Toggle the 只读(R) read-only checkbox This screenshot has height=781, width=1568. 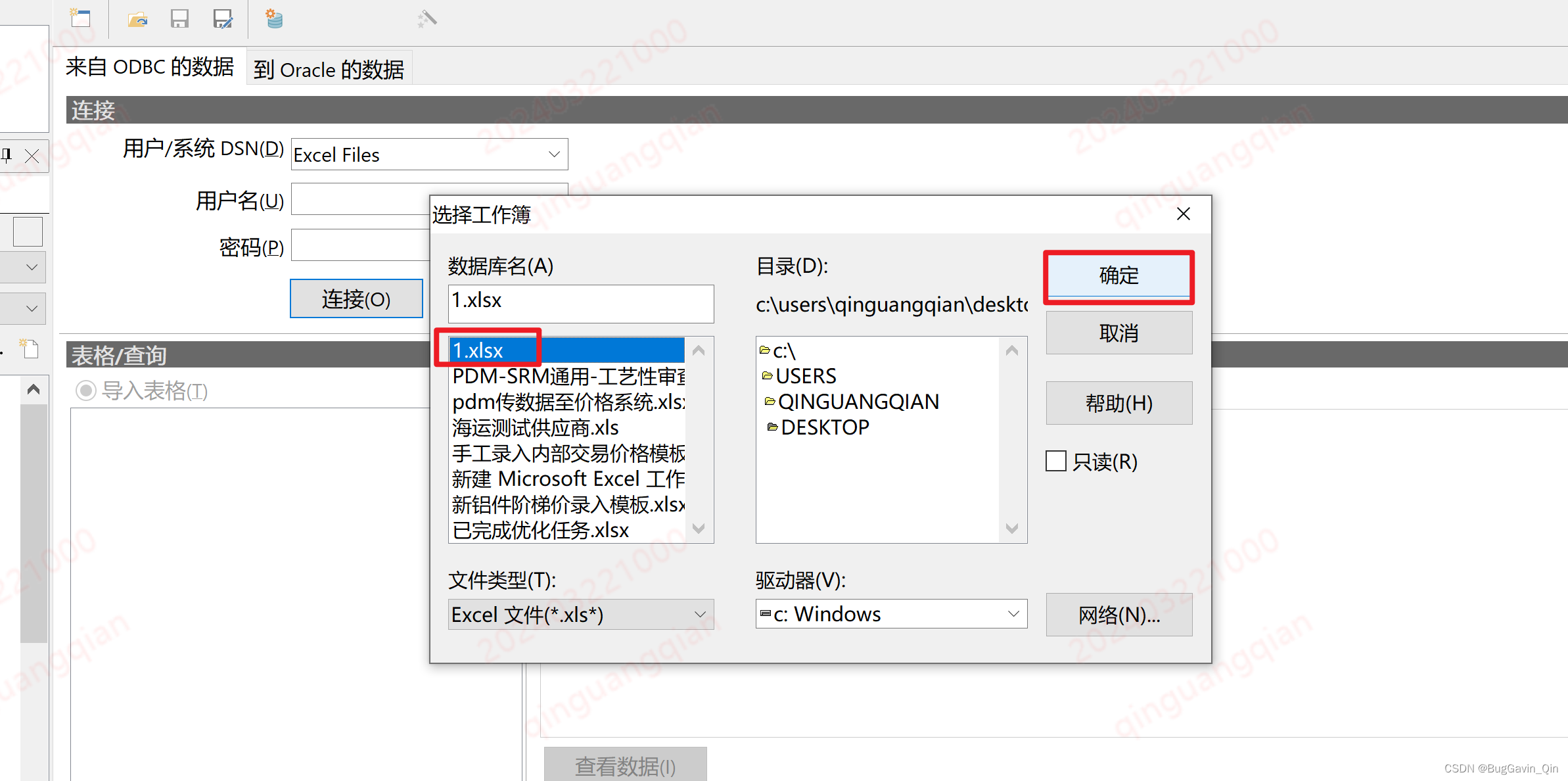point(1055,461)
